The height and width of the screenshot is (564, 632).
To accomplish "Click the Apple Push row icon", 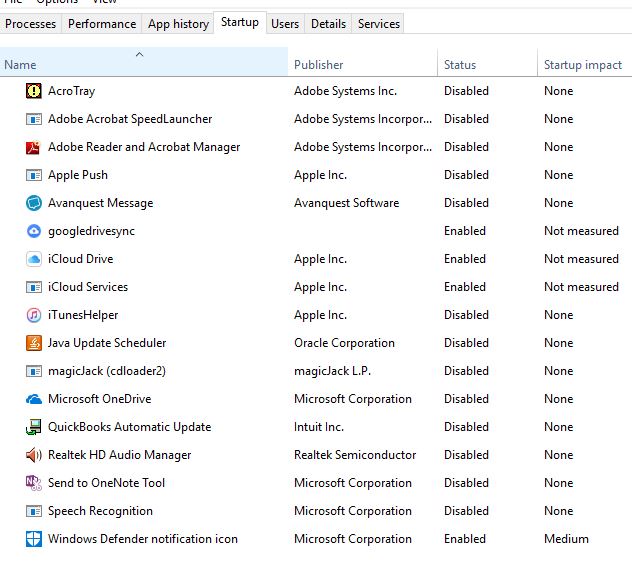I will [33, 175].
